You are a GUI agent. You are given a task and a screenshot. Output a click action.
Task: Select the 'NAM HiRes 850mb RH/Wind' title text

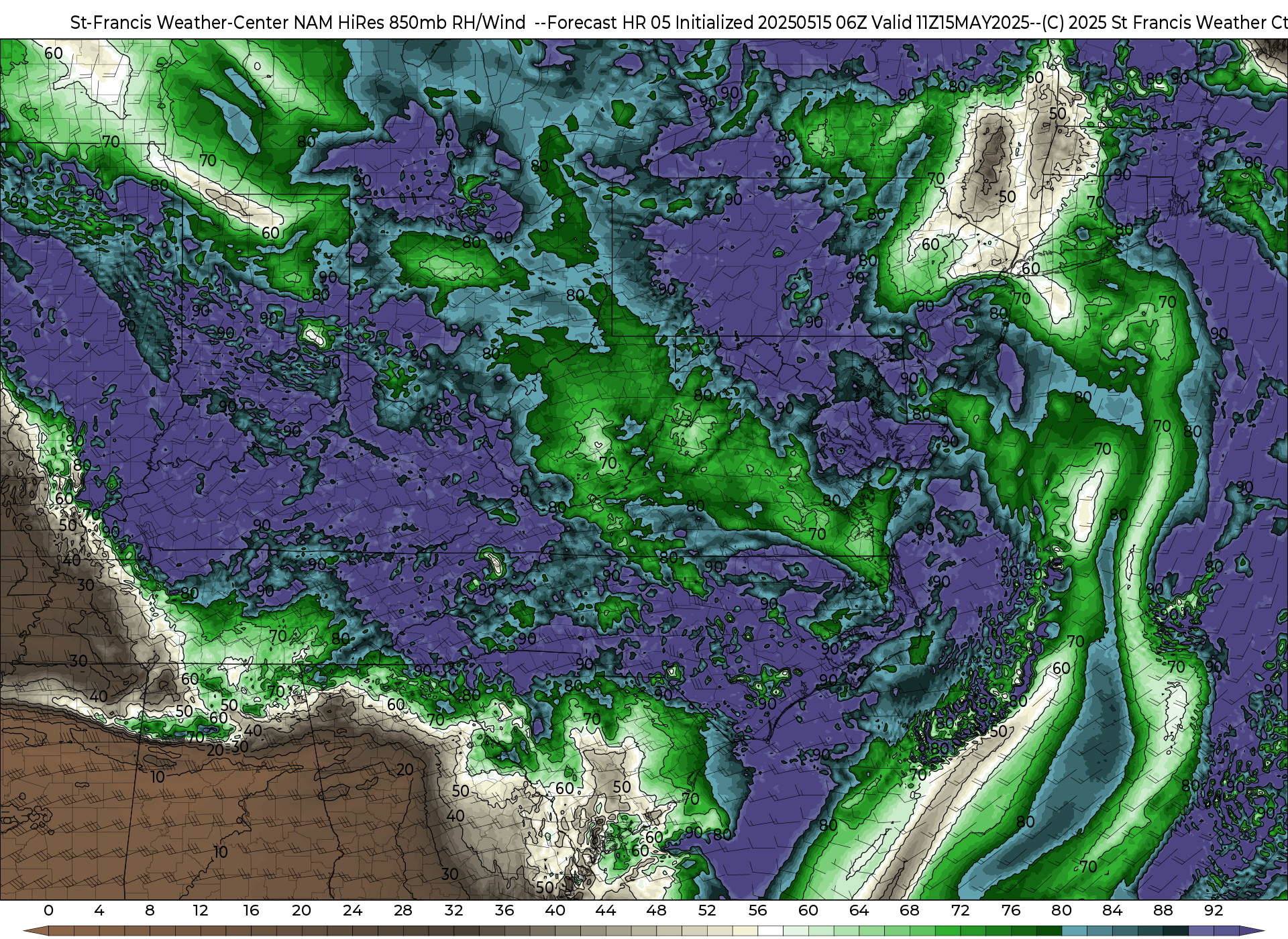(x=411, y=23)
